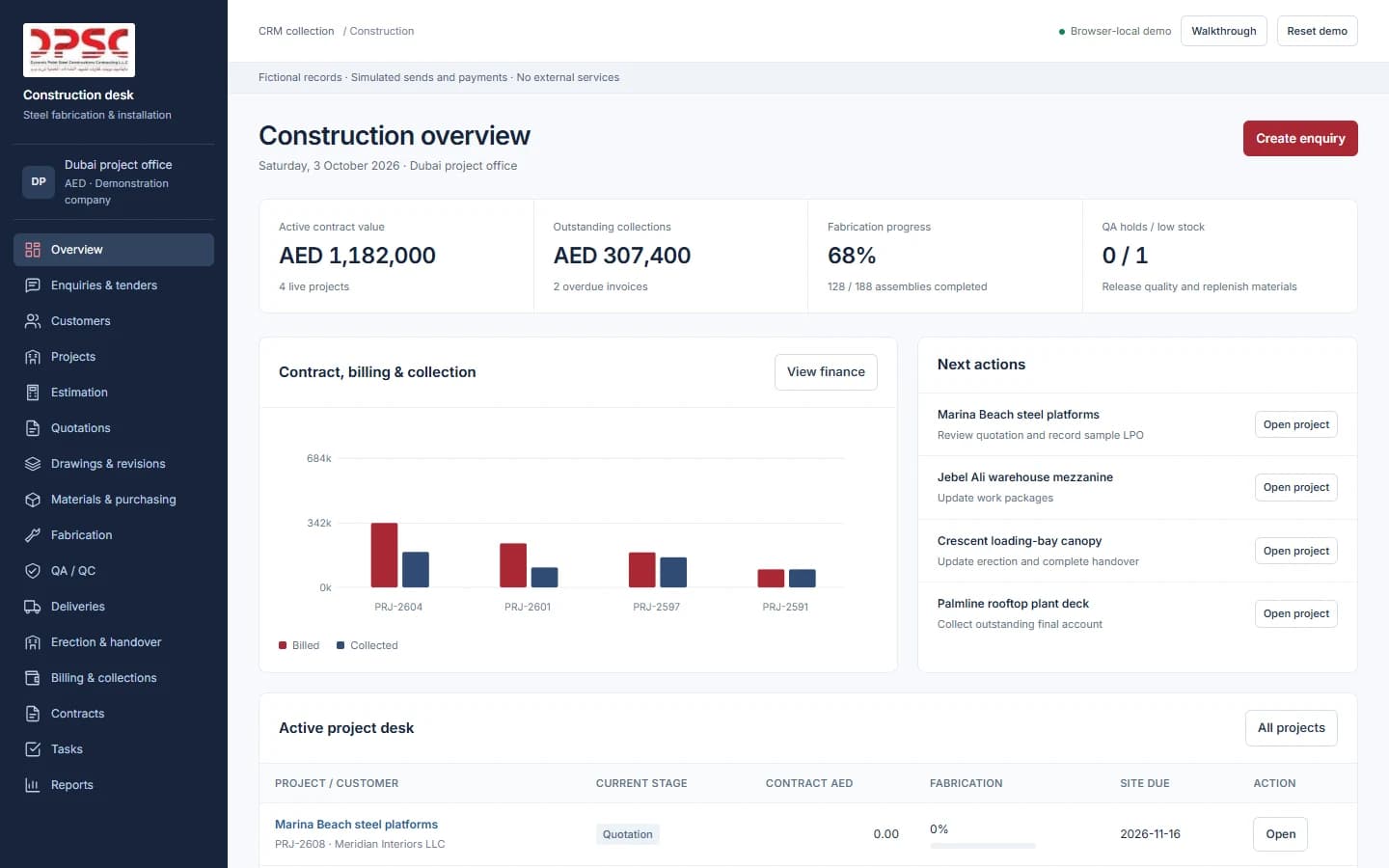This screenshot has height=868, width=1389.
Task: Click the DP office avatar badge
Action: tap(39, 181)
